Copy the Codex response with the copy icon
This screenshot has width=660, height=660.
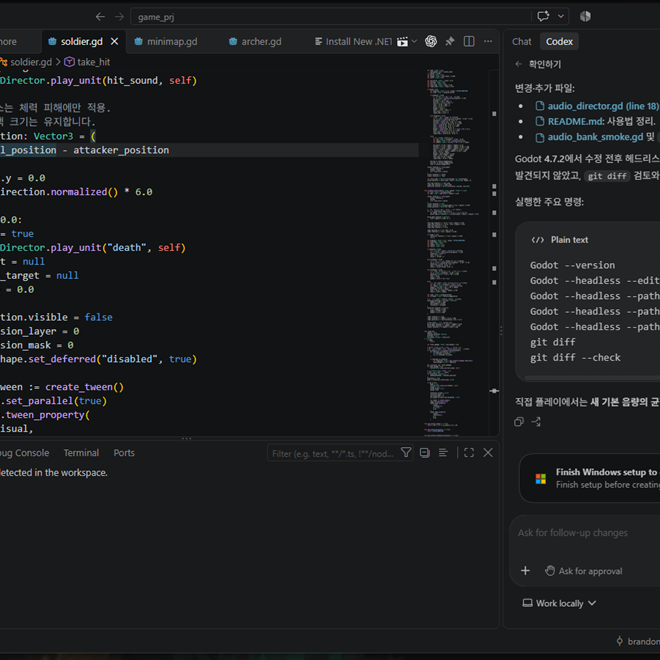(519, 422)
